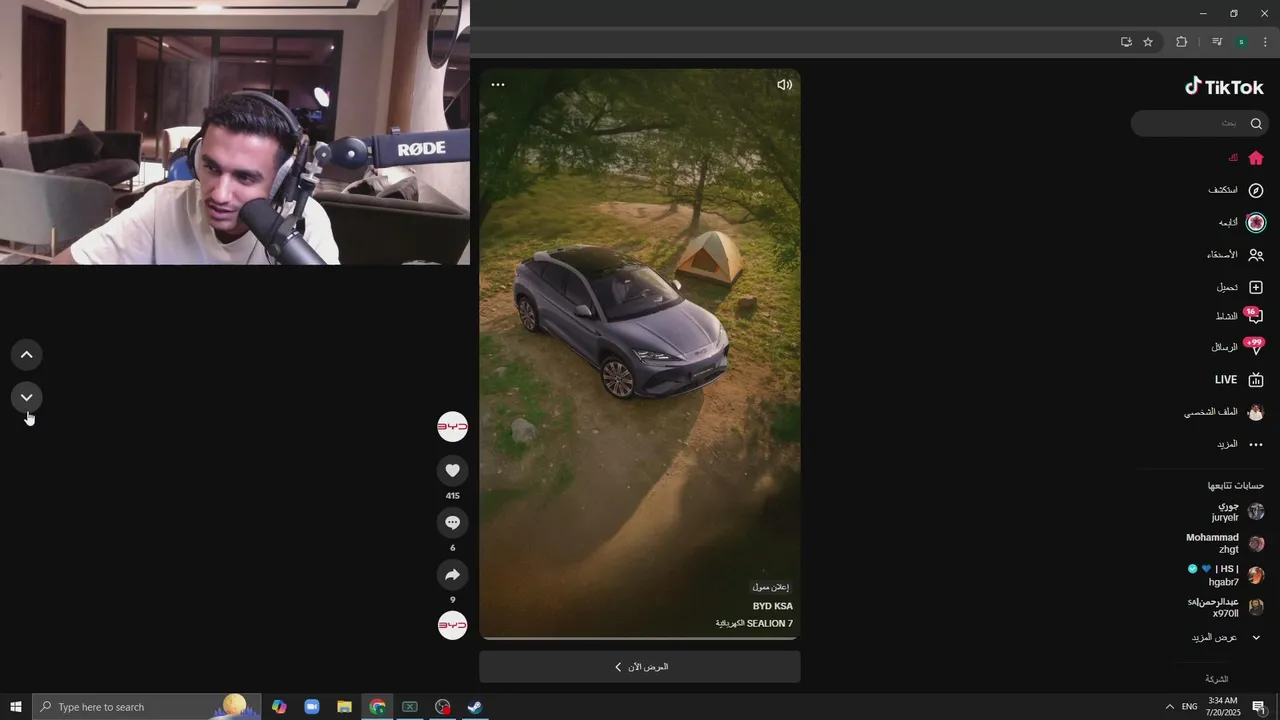Image resolution: width=1280 pixels, height=720 pixels.
Task: Click the TikTok logo
Action: point(1224,87)
